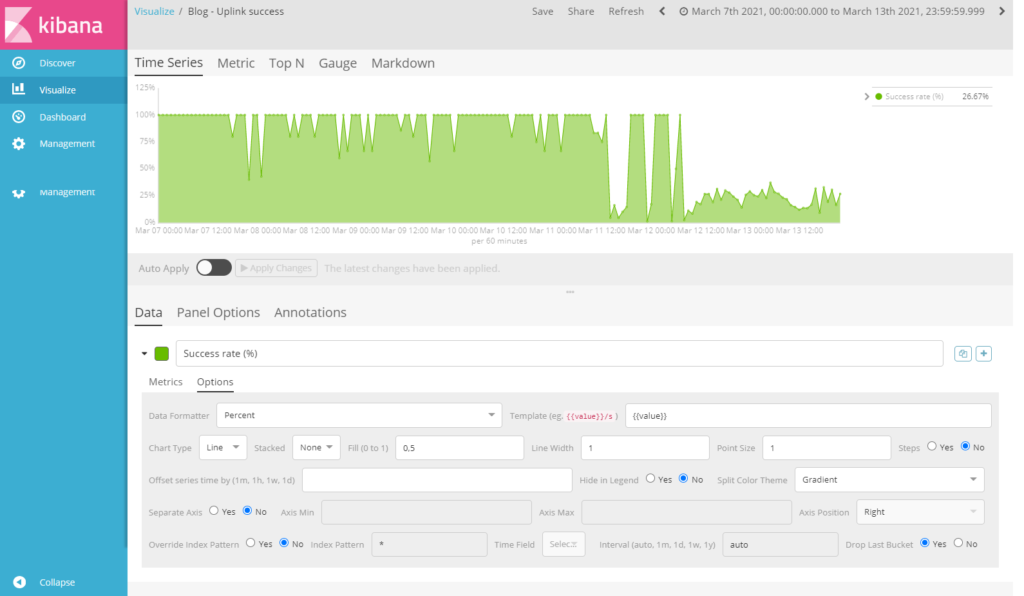The width and height of the screenshot is (1024, 596).
Task: Click the Collapse arrow icon in the sidebar
Action: click(x=20, y=582)
